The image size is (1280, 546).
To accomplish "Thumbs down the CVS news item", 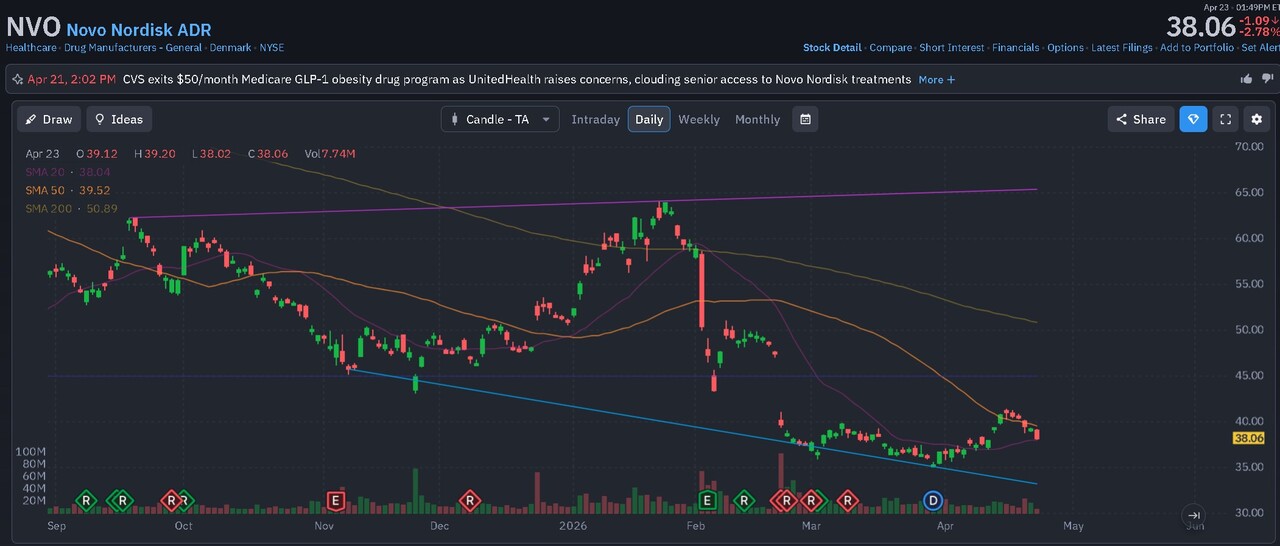I will pyautogui.click(x=1265, y=79).
